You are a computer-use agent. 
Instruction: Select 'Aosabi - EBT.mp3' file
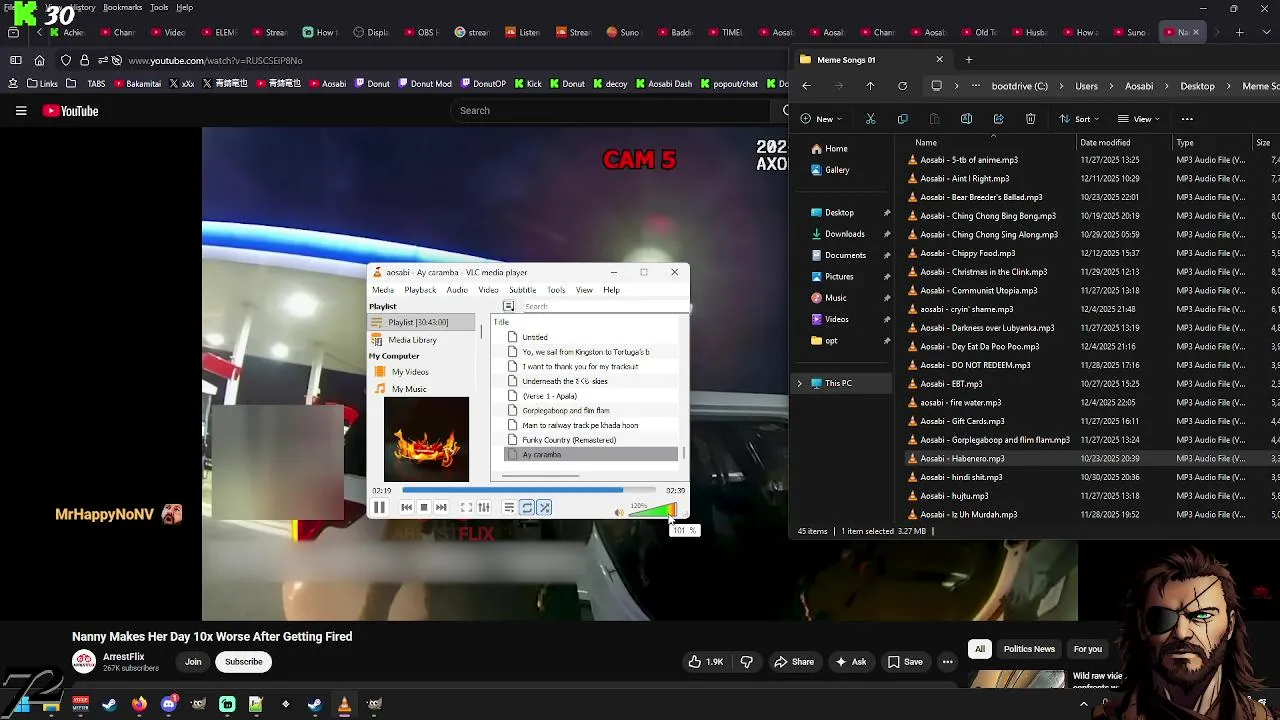[951, 384]
